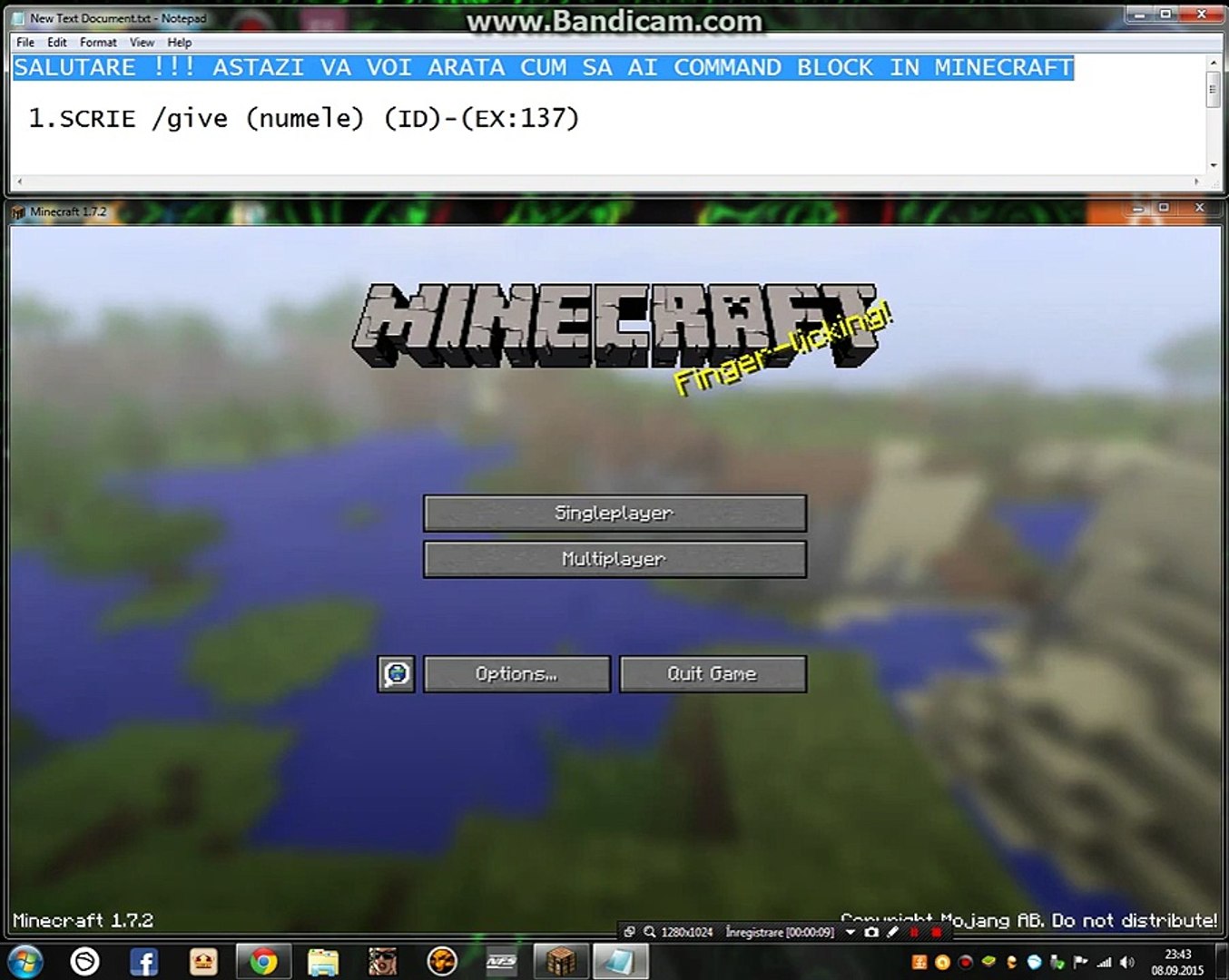The image size is (1229, 980).
Task: Open the sunglasses character taskbar icon
Action: click(x=382, y=961)
